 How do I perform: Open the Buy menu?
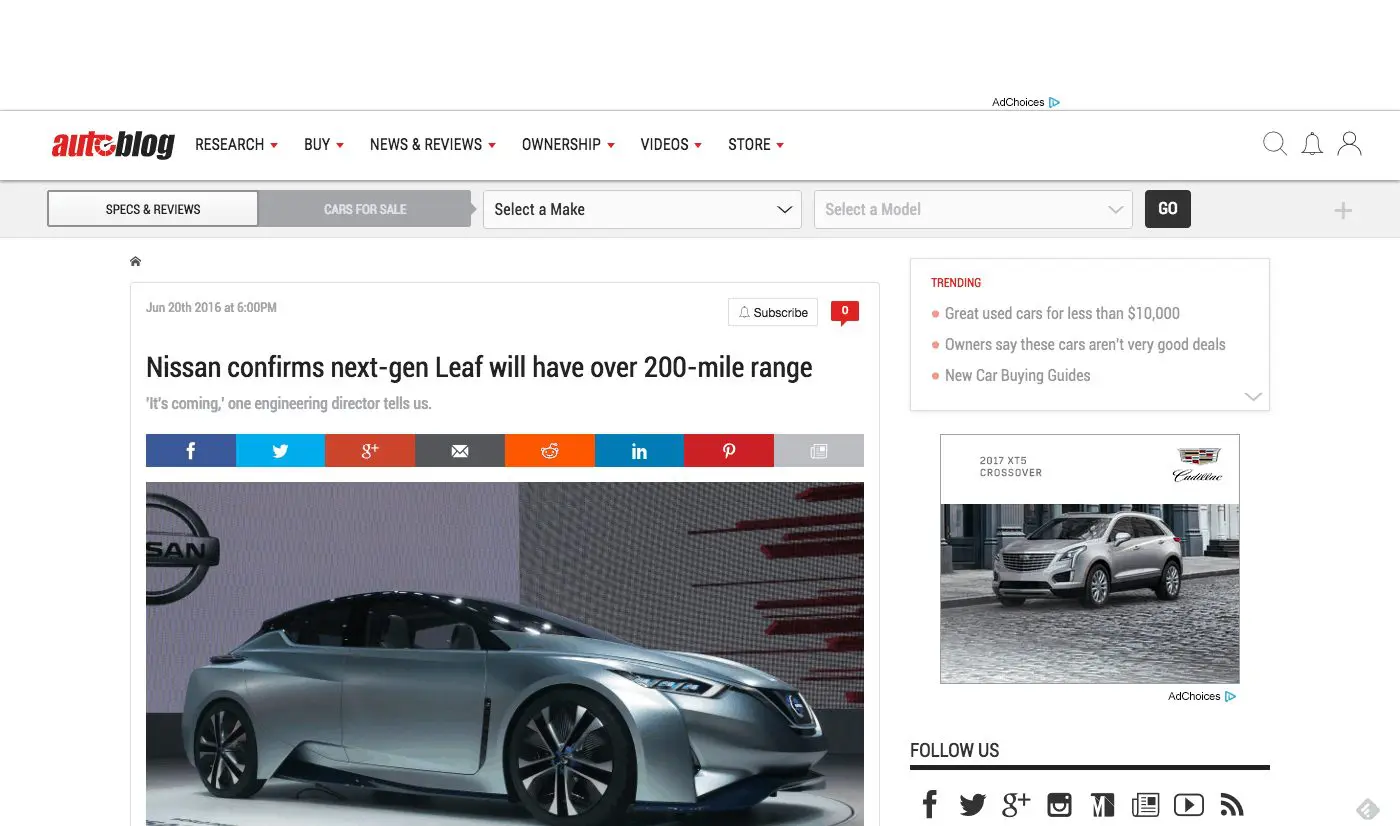324,145
